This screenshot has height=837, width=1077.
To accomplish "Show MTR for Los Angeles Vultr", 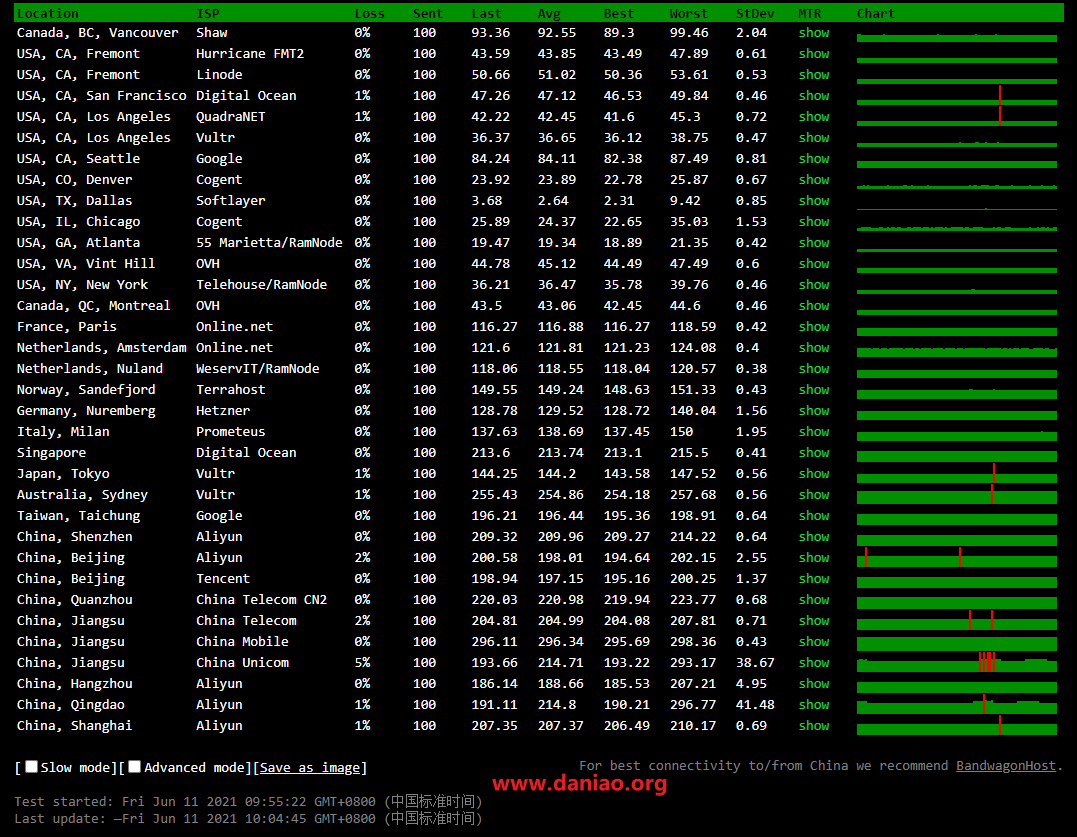I will 814,137.
